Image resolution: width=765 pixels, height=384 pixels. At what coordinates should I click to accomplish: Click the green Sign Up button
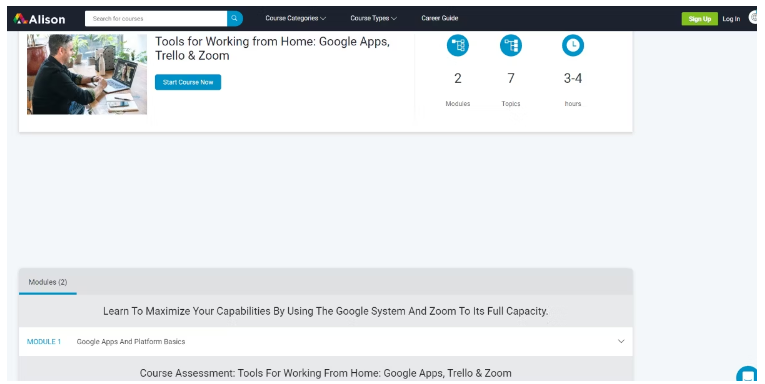point(700,19)
